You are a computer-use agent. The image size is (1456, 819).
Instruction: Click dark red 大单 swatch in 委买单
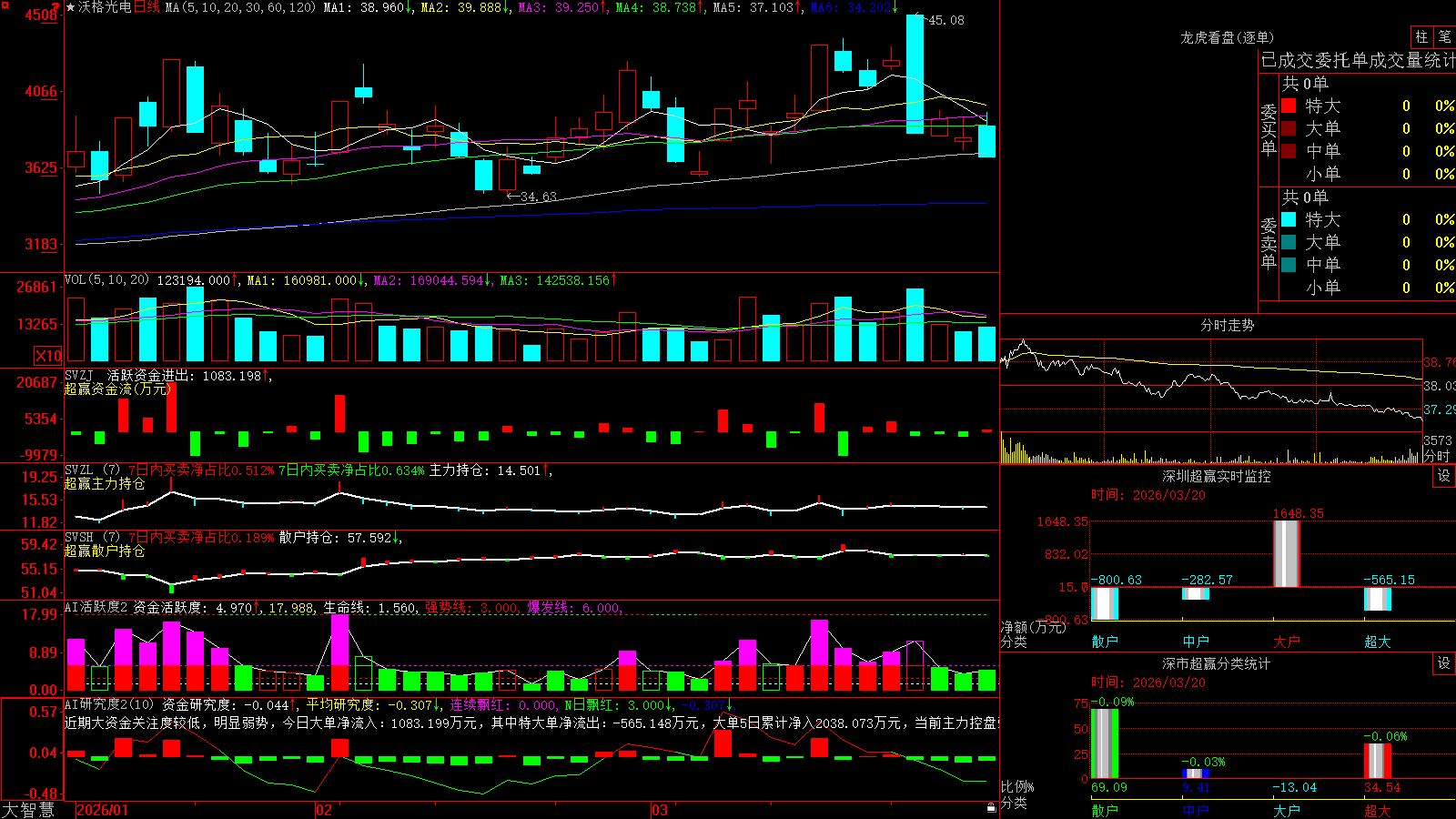[1289, 128]
